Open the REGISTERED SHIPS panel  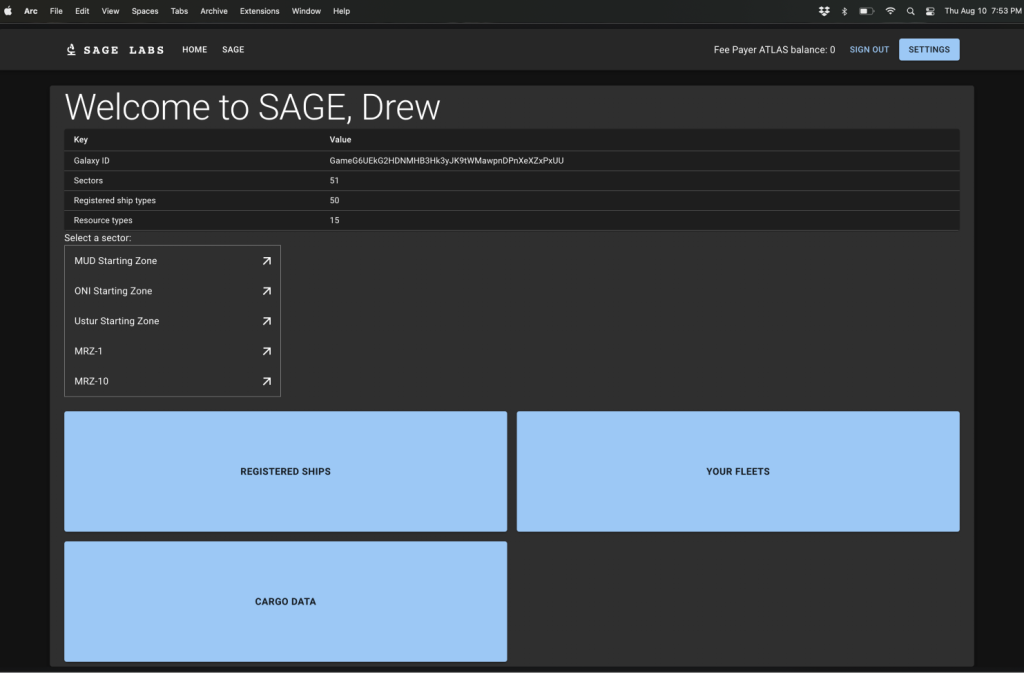click(x=285, y=471)
